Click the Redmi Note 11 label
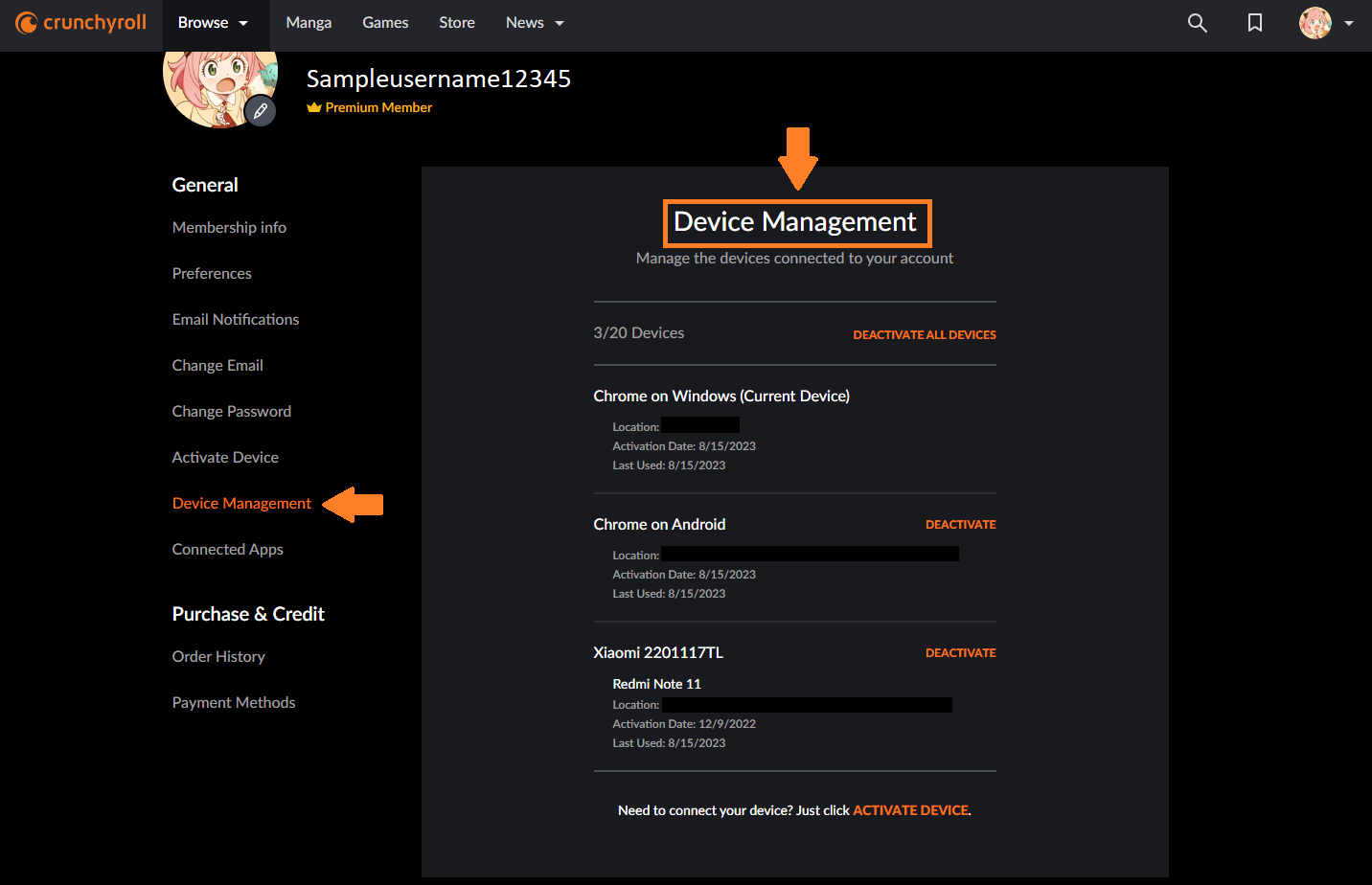The width and height of the screenshot is (1372, 885). (x=657, y=684)
